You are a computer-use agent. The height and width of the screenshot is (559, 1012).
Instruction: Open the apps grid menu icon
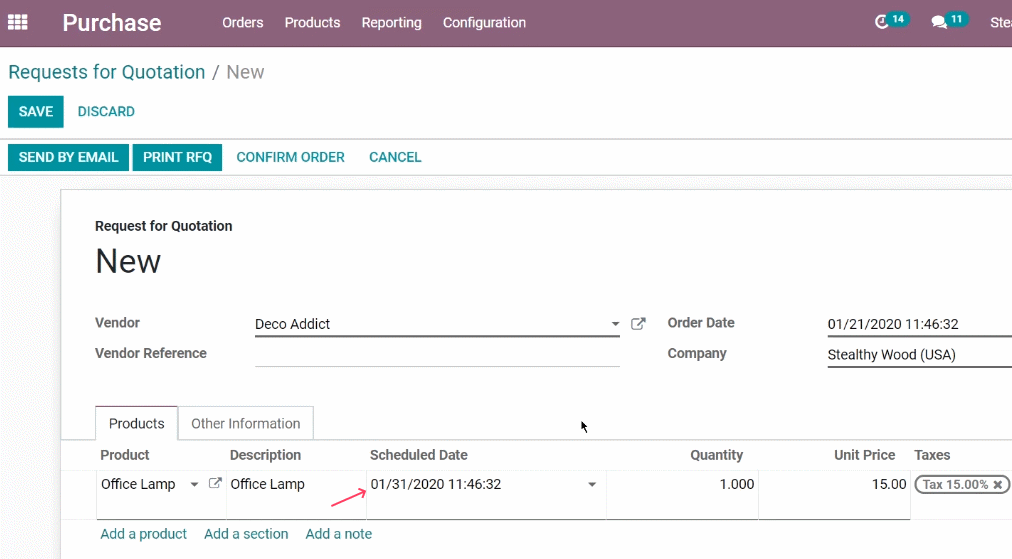click(x=17, y=23)
